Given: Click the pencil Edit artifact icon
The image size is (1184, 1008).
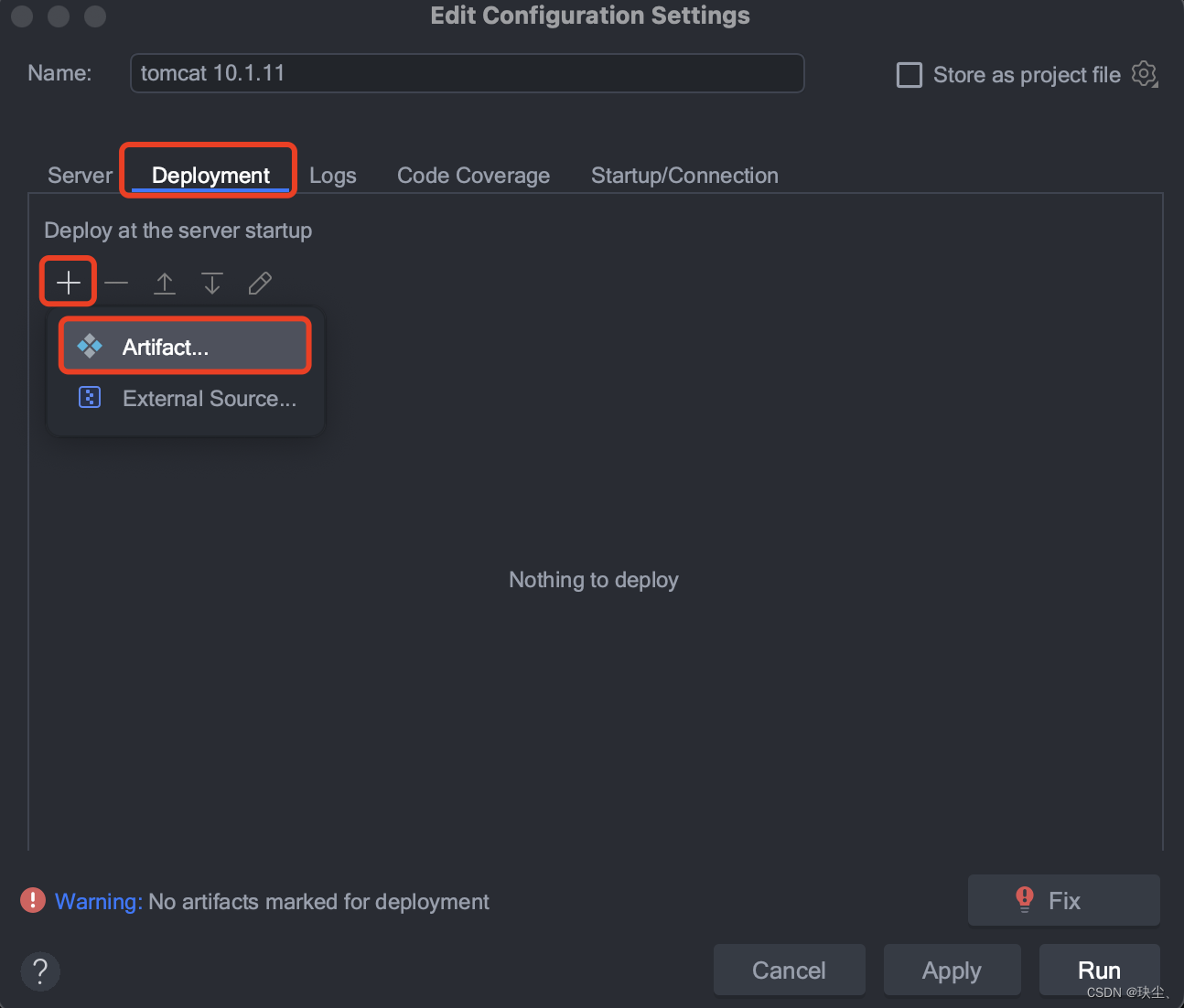Looking at the screenshot, I should 260,283.
